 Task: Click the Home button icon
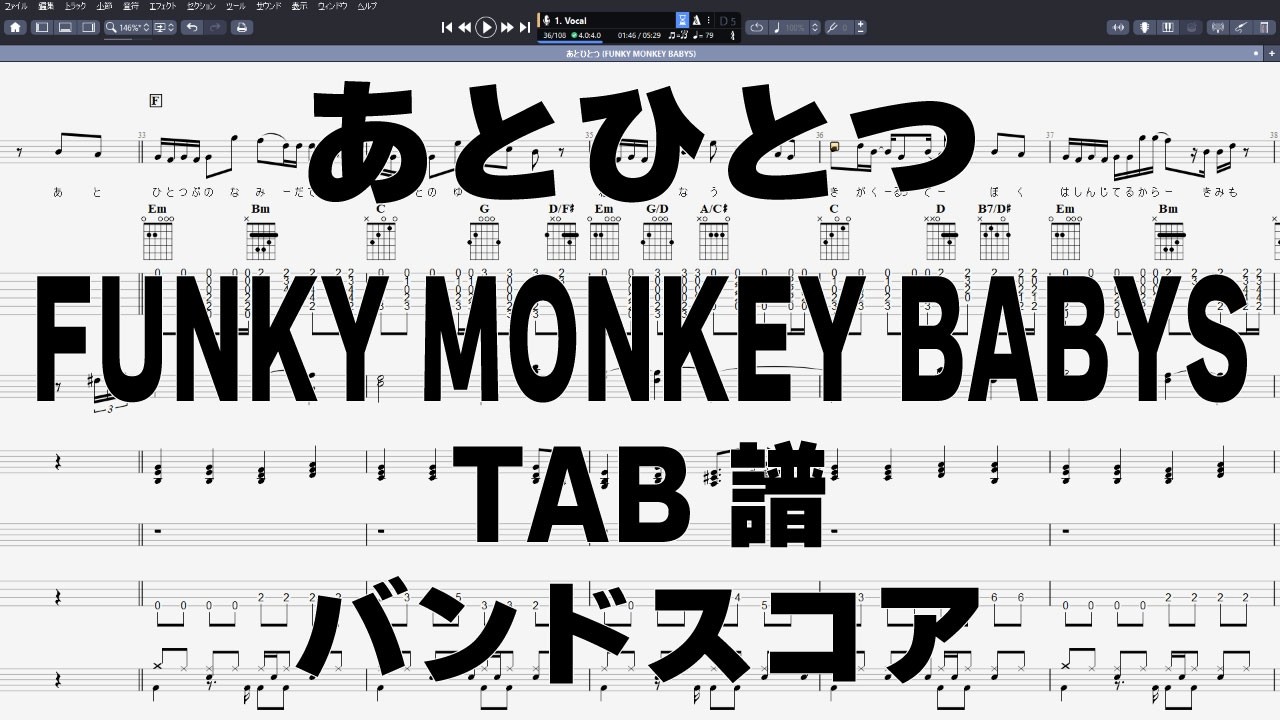[15, 27]
